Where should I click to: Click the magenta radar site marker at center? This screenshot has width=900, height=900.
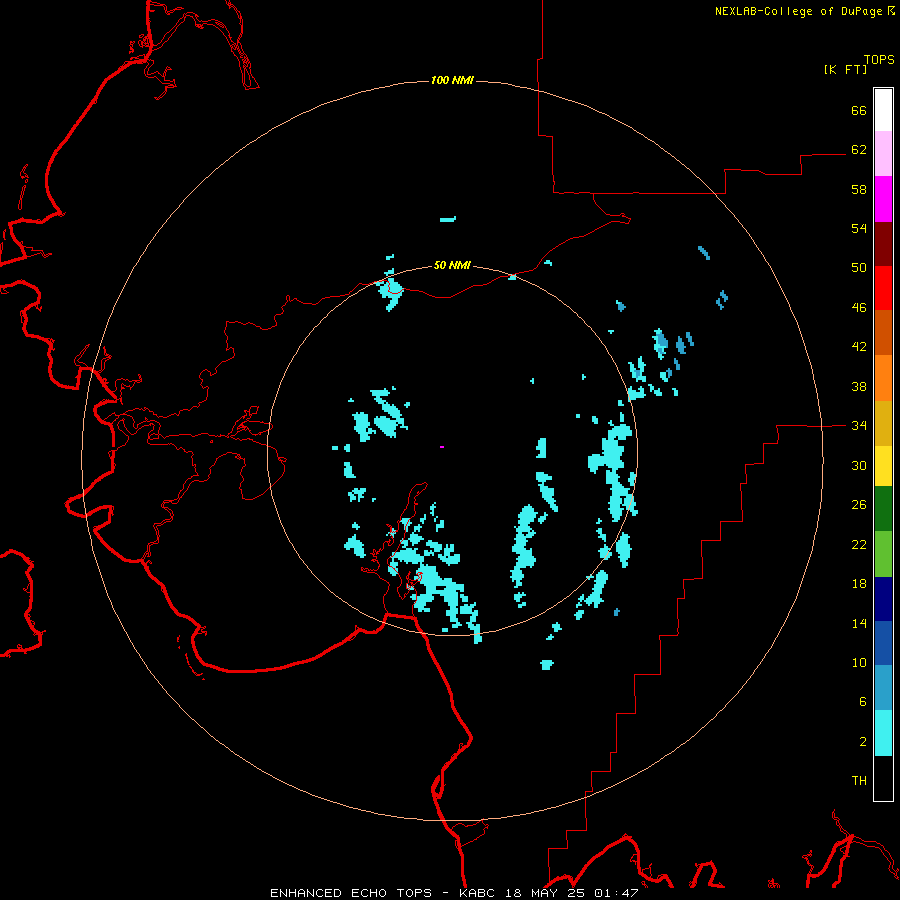(442, 447)
